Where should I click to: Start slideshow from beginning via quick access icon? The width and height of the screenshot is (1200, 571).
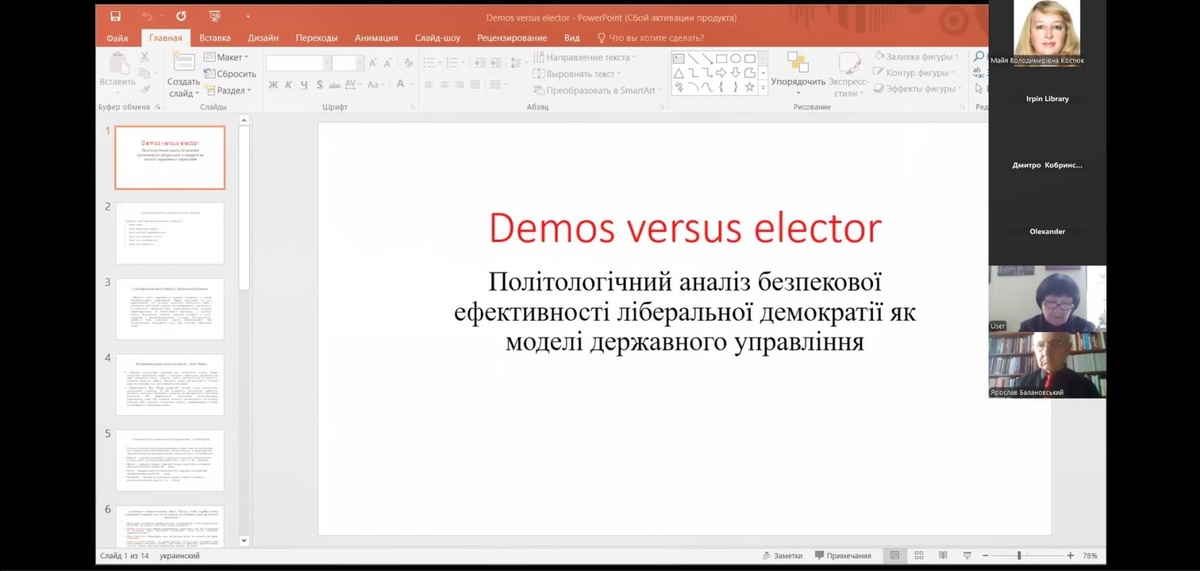215,17
